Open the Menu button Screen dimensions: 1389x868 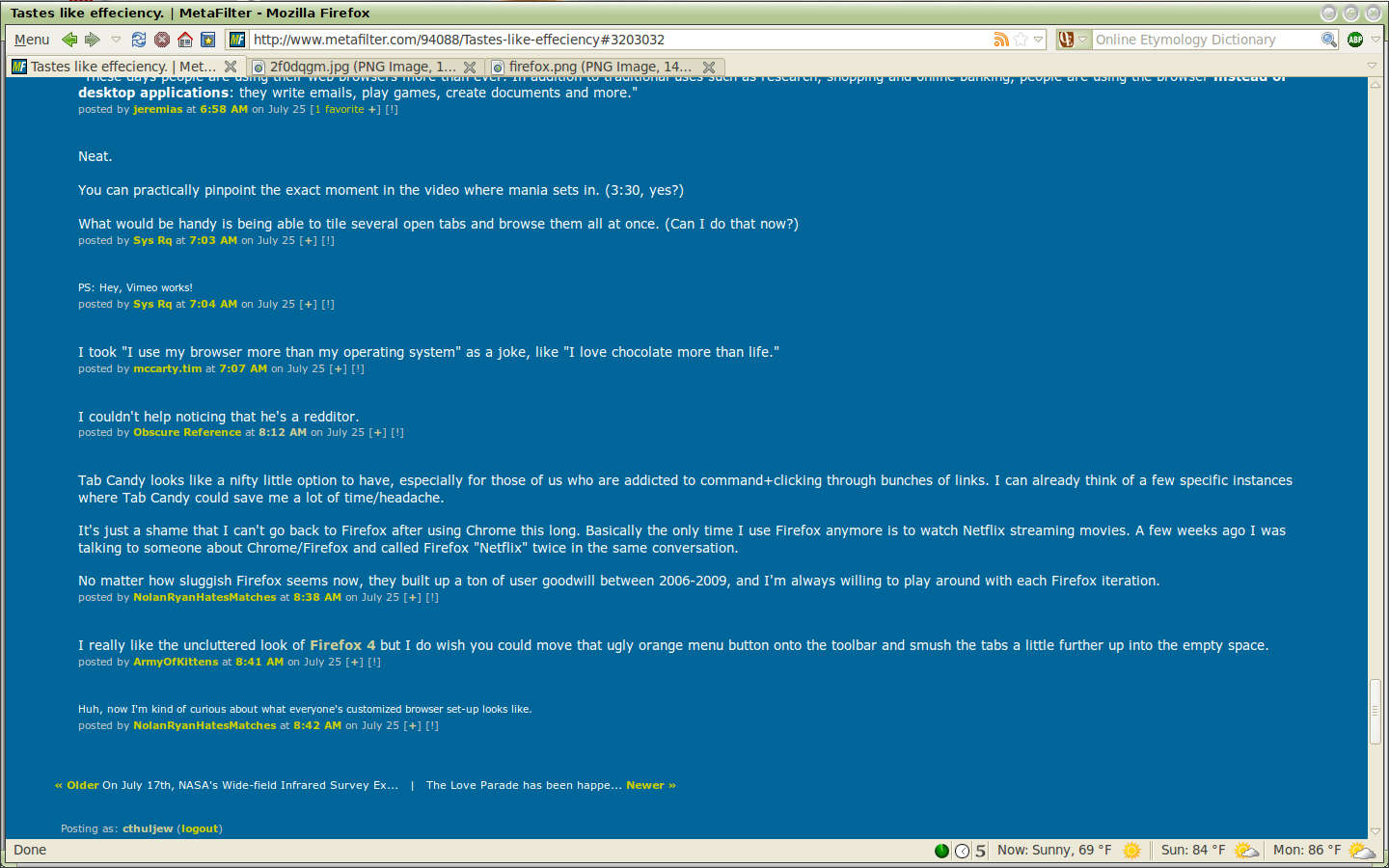click(32, 40)
